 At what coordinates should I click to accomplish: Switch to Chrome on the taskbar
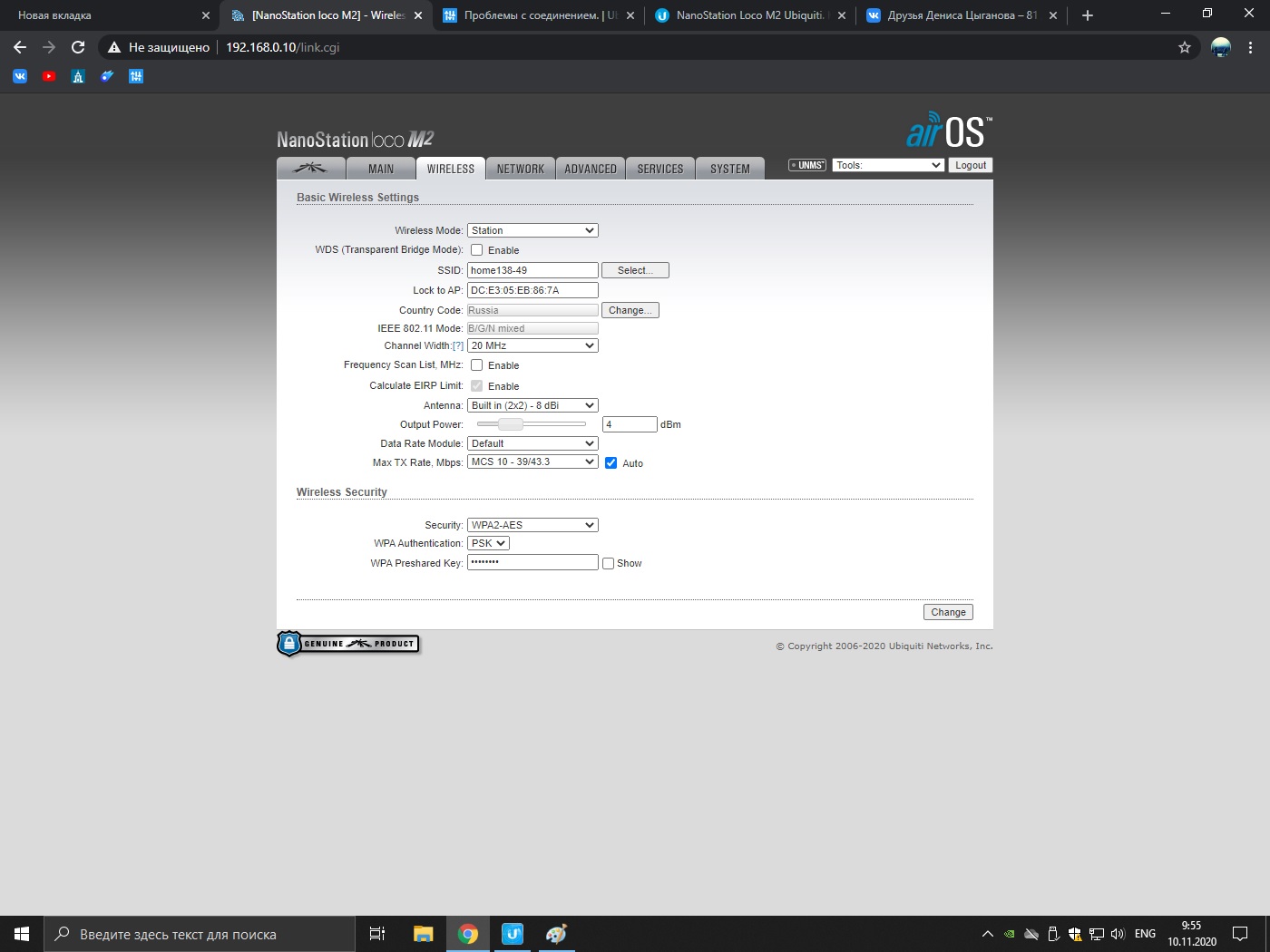(468, 934)
